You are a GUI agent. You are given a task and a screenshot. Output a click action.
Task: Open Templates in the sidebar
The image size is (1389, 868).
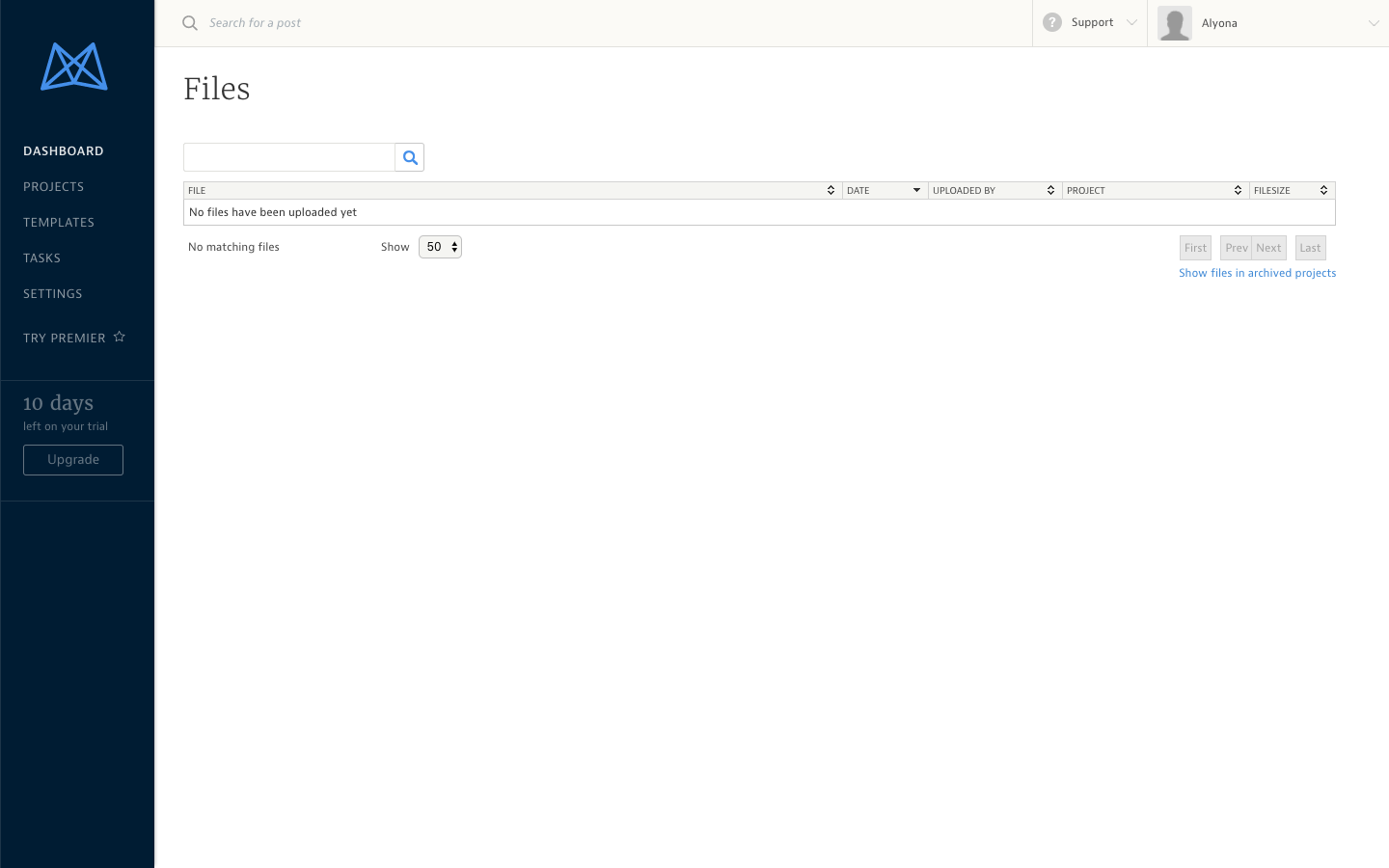pos(59,223)
